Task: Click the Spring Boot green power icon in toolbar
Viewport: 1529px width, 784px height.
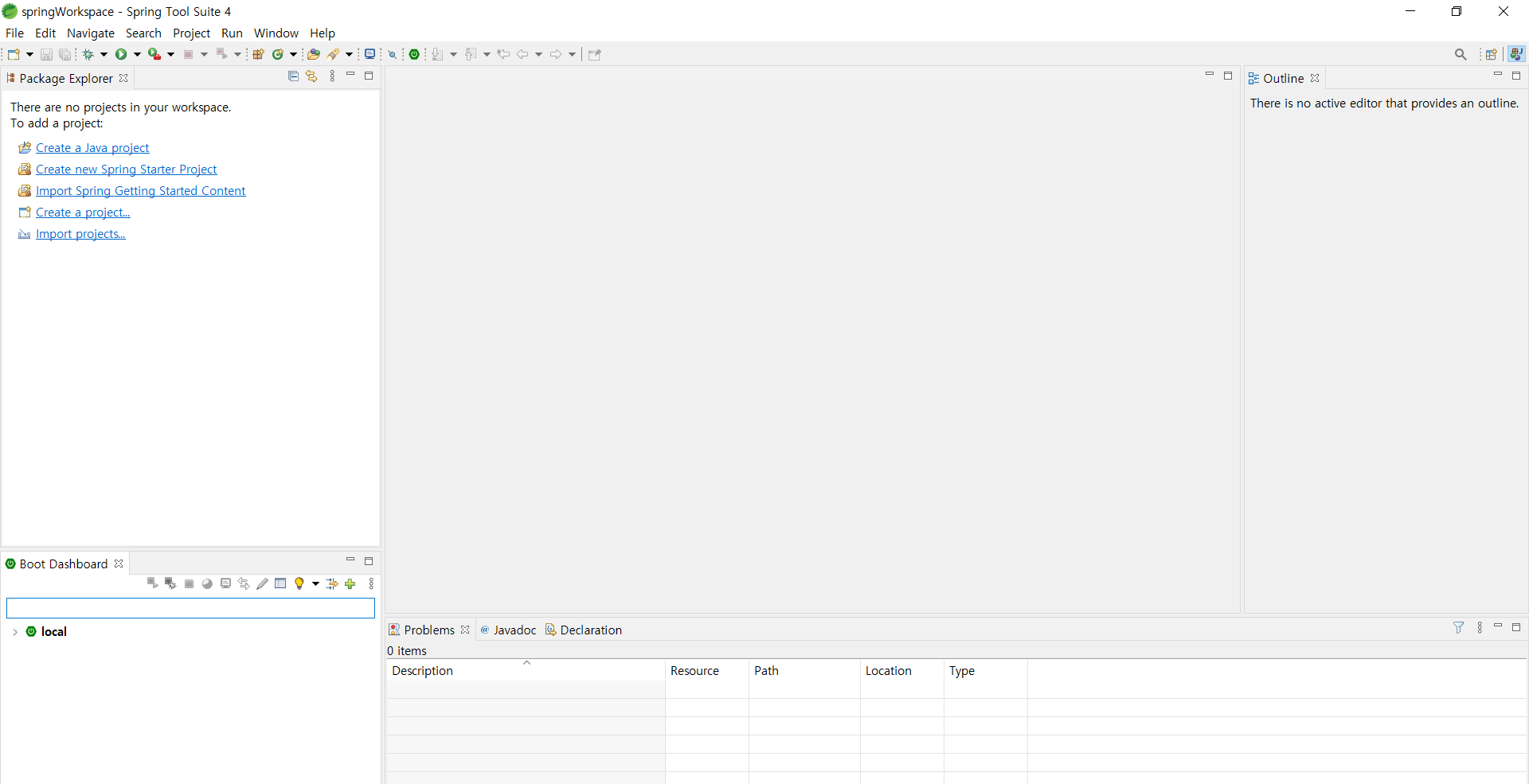Action: (415, 54)
